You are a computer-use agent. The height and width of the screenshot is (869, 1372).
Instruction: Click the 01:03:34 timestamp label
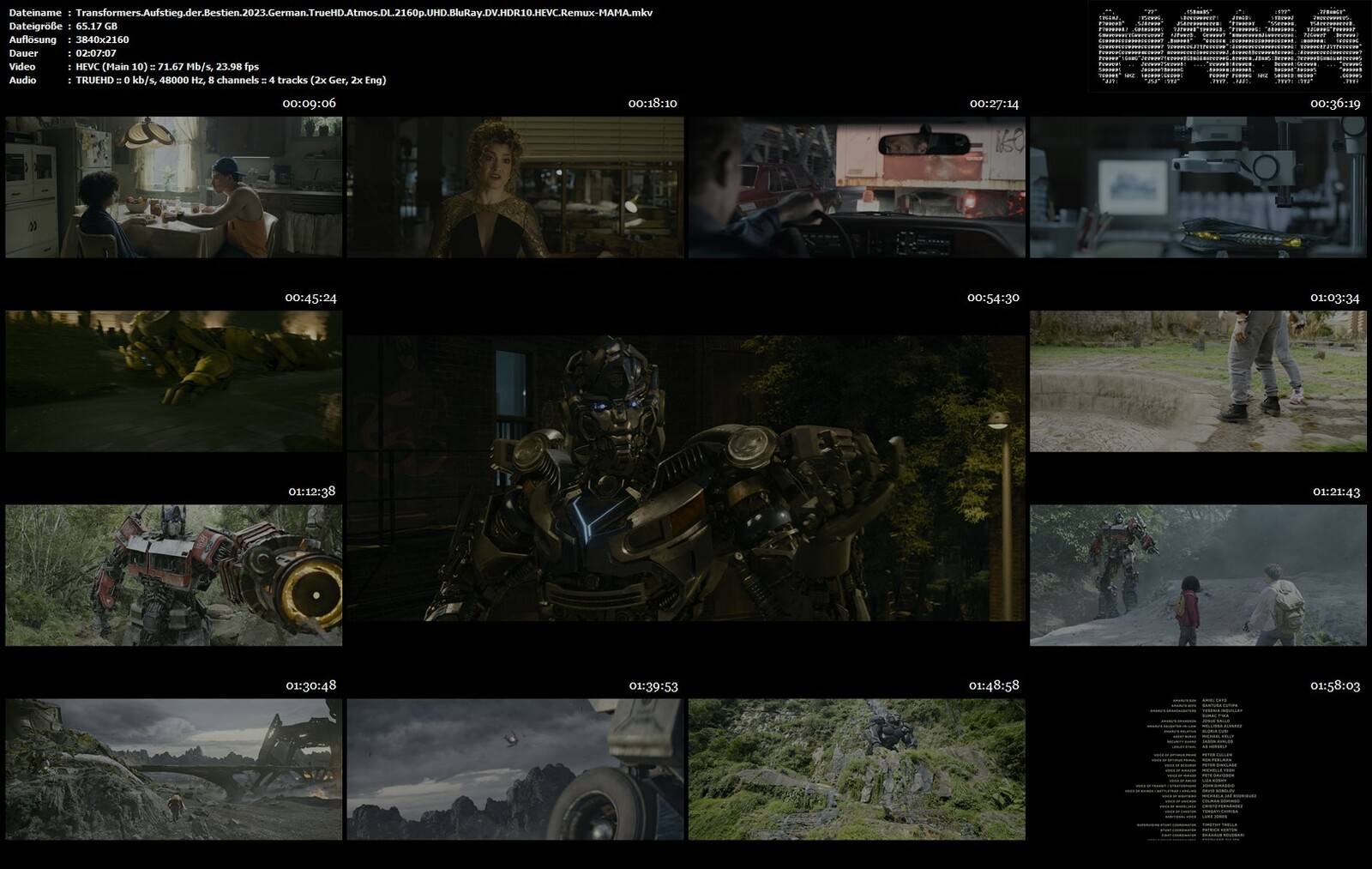(1335, 298)
